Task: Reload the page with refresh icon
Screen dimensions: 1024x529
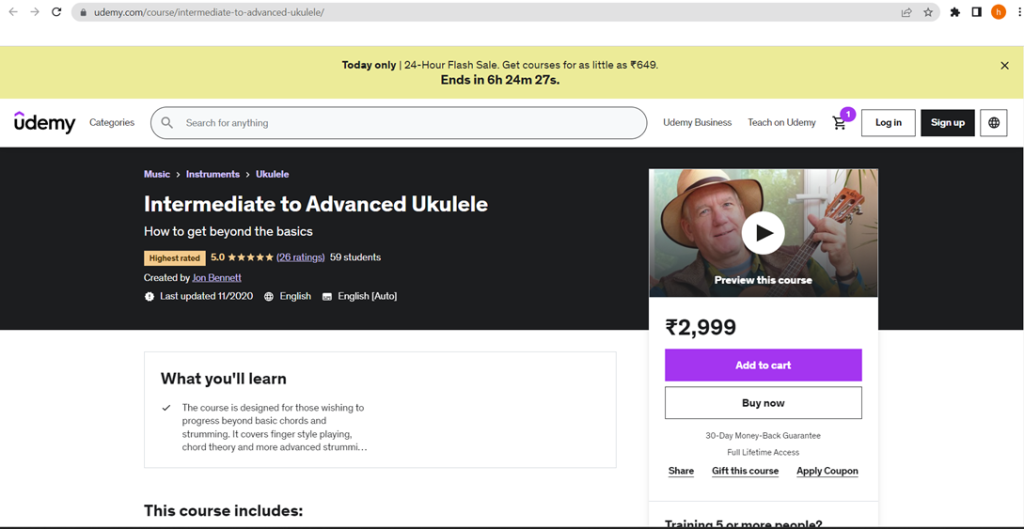Action: point(57,12)
